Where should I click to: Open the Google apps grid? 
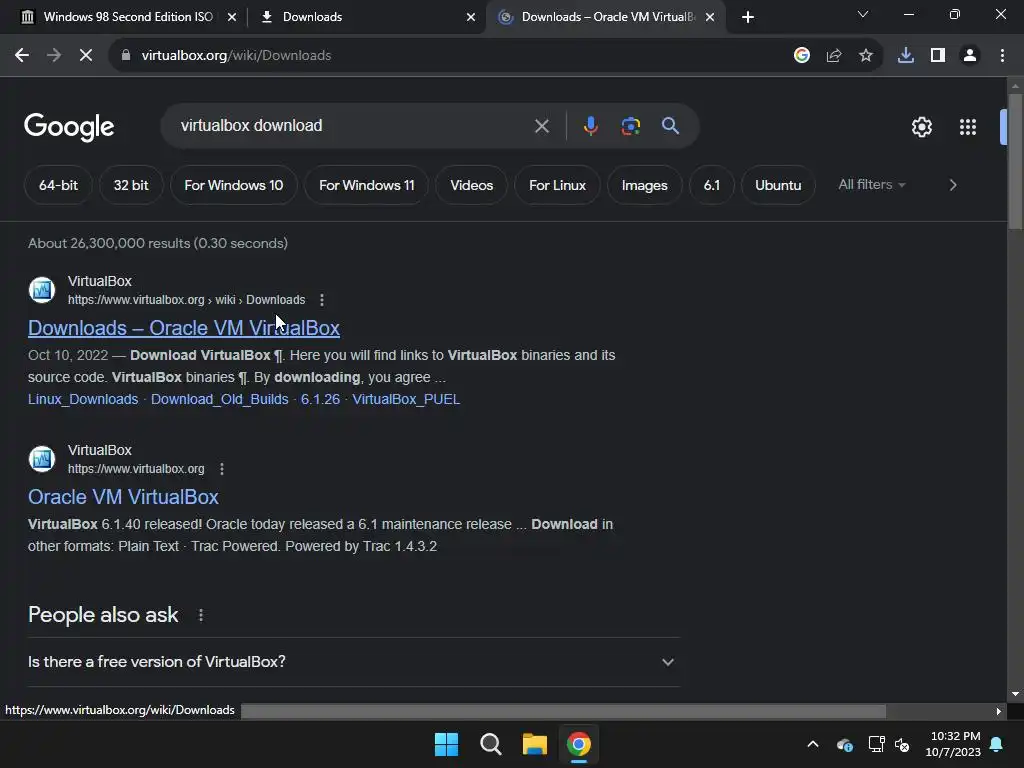coord(967,127)
